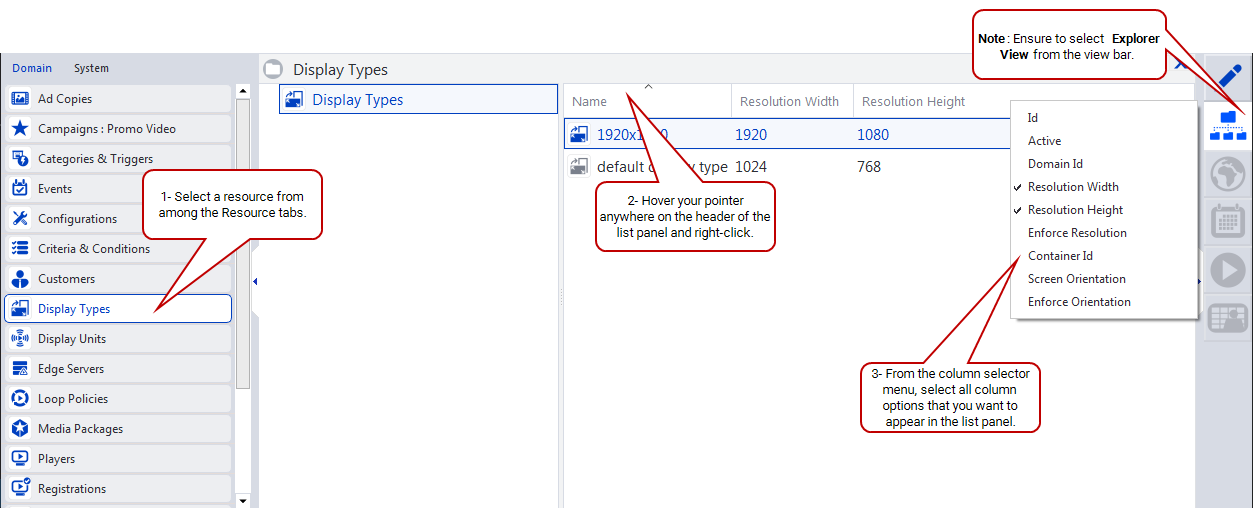Image resolution: width=1253 pixels, height=508 pixels.
Task: Choose Screen Orientation from column menu
Action: [x=1076, y=279]
